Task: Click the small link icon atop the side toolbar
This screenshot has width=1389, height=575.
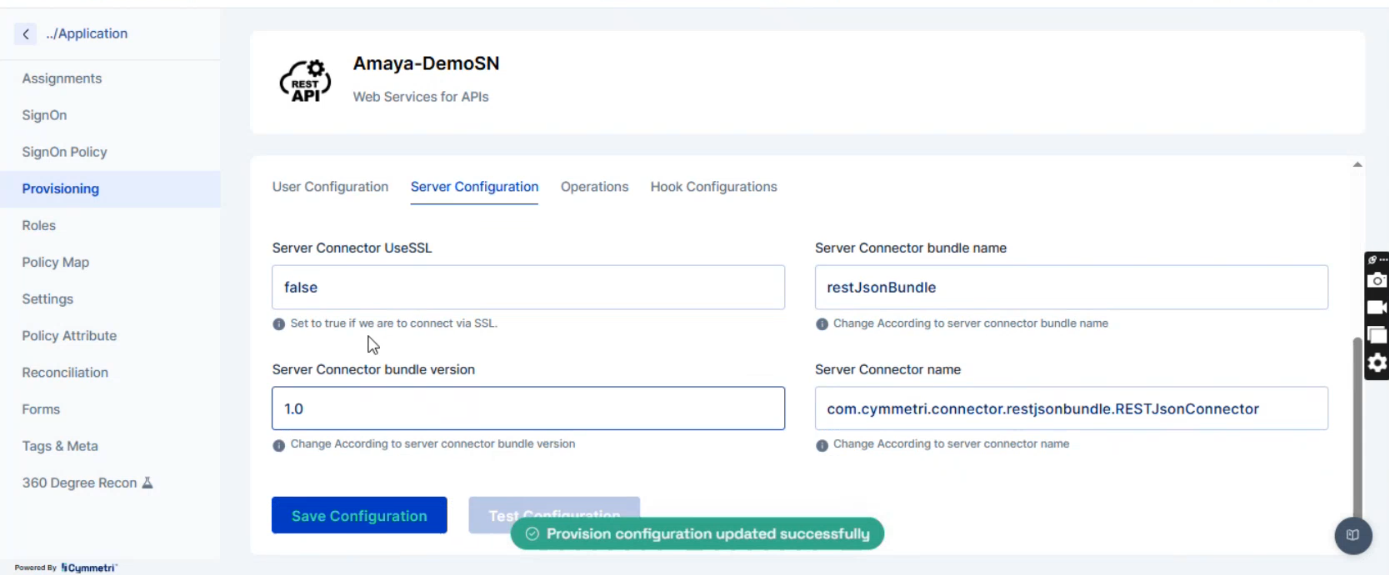Action: point(1372,260)
